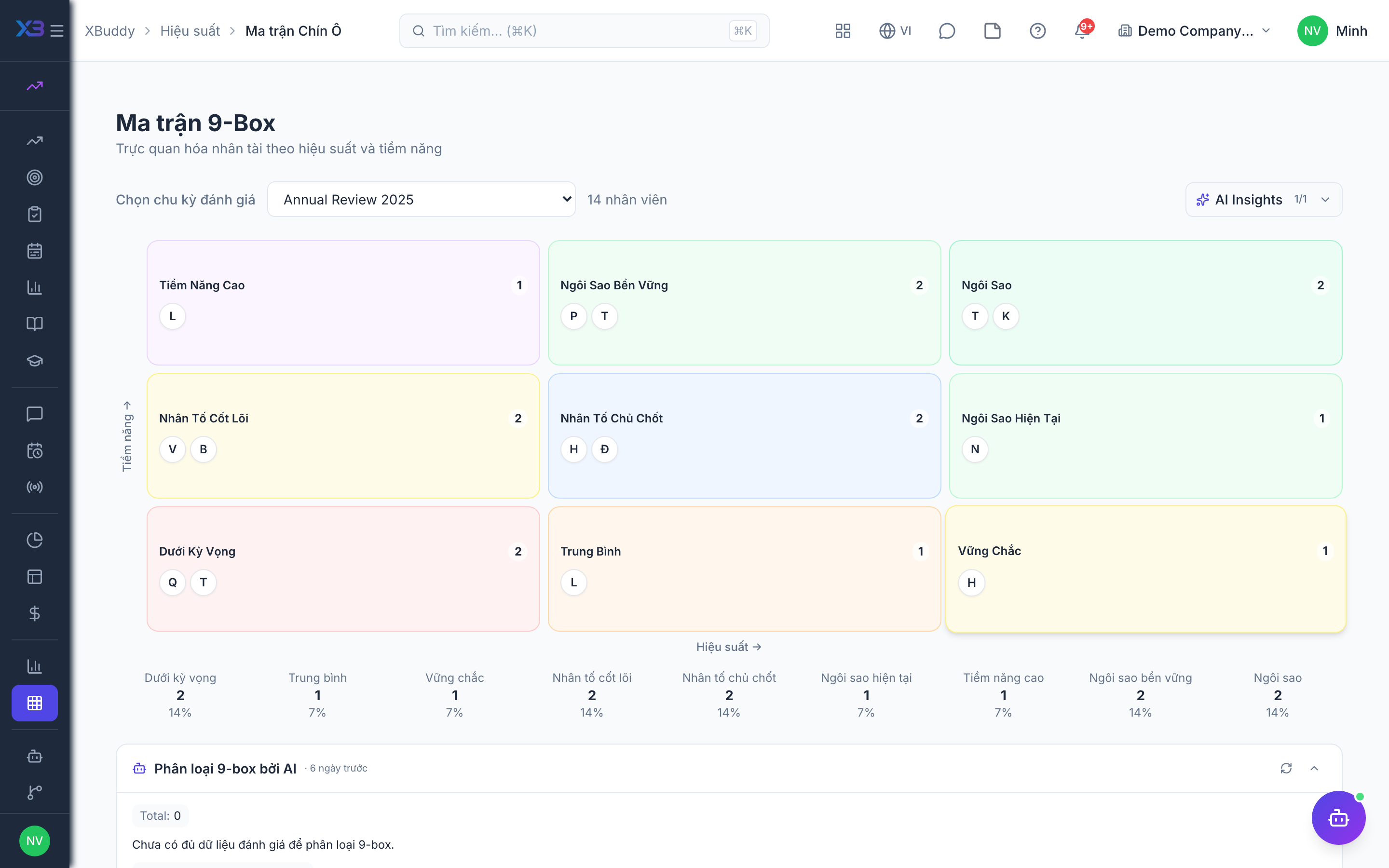
Task: Open the Ngôi Sao box card
Action: point(1145,302)
